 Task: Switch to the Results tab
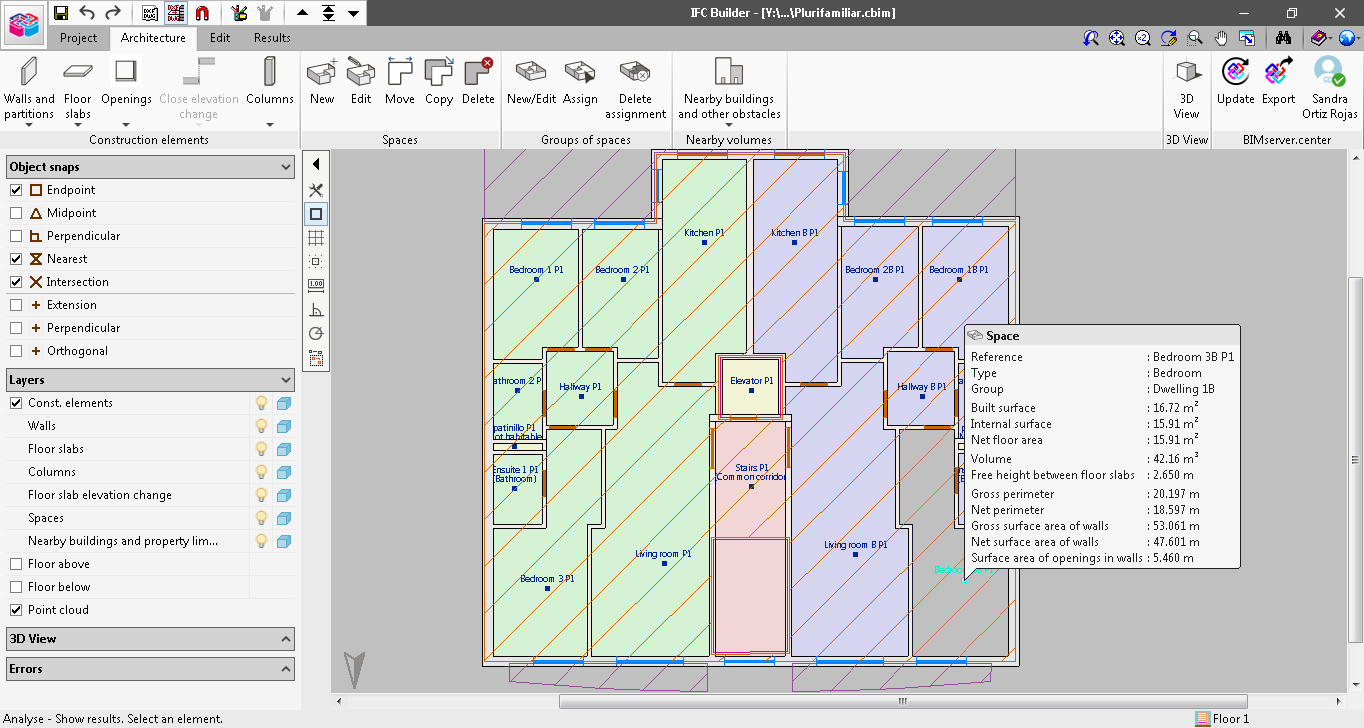(271, 38)
